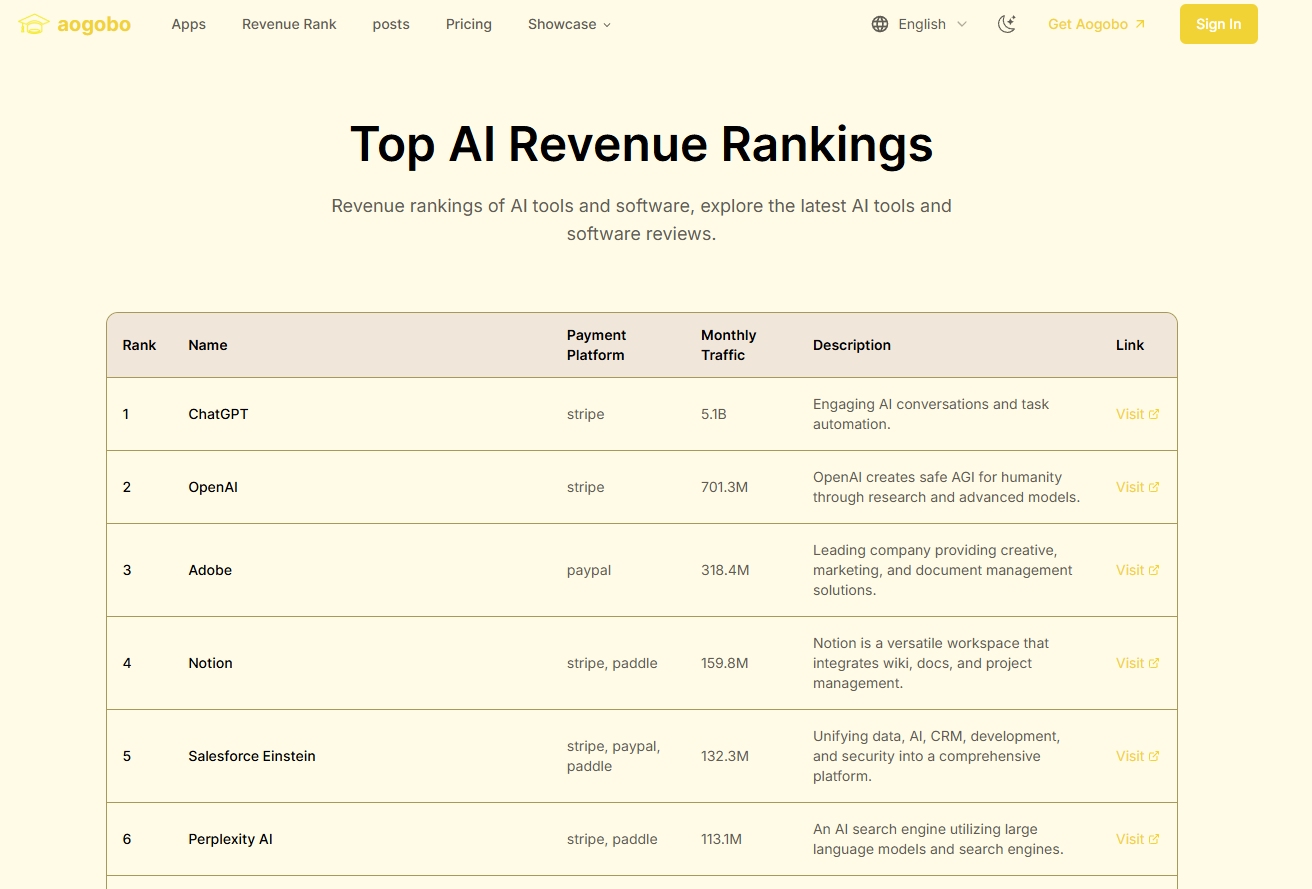Click the globe language icon
The height and width of the screenshot is (889, 1312).
coord(880,24)
